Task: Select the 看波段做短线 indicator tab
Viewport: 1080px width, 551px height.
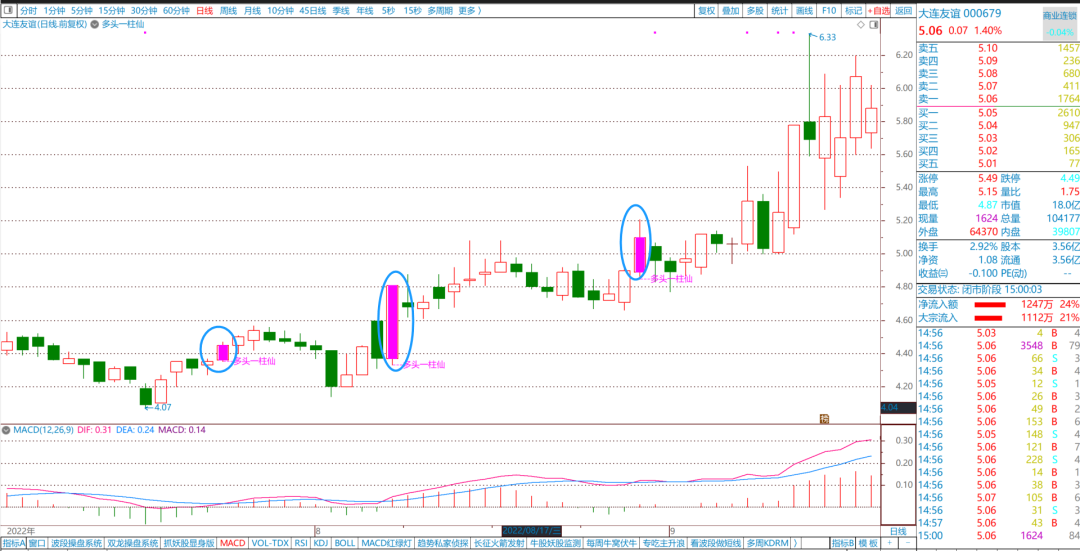Action: [715, 543]
